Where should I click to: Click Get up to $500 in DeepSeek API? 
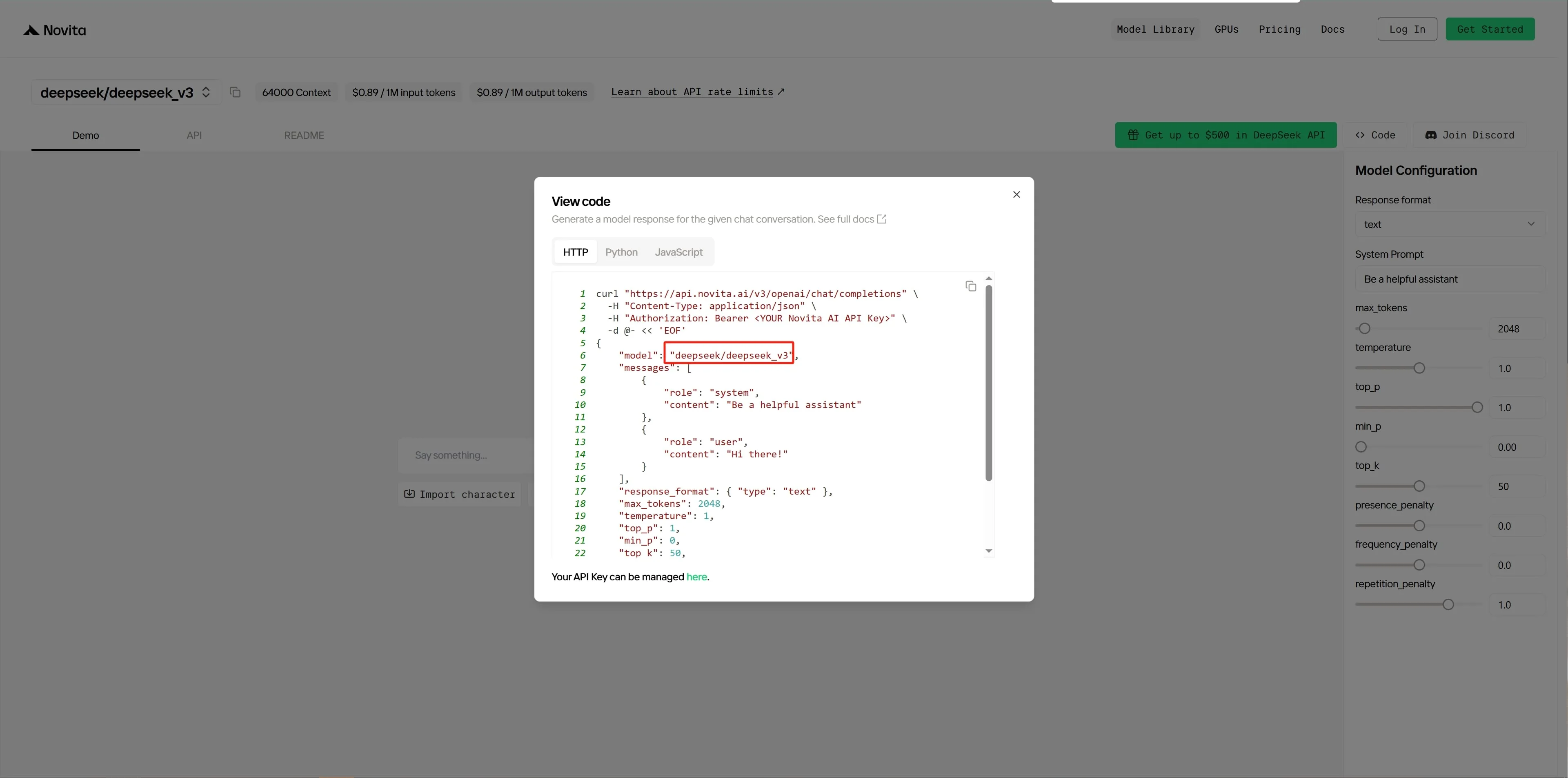1225,134
